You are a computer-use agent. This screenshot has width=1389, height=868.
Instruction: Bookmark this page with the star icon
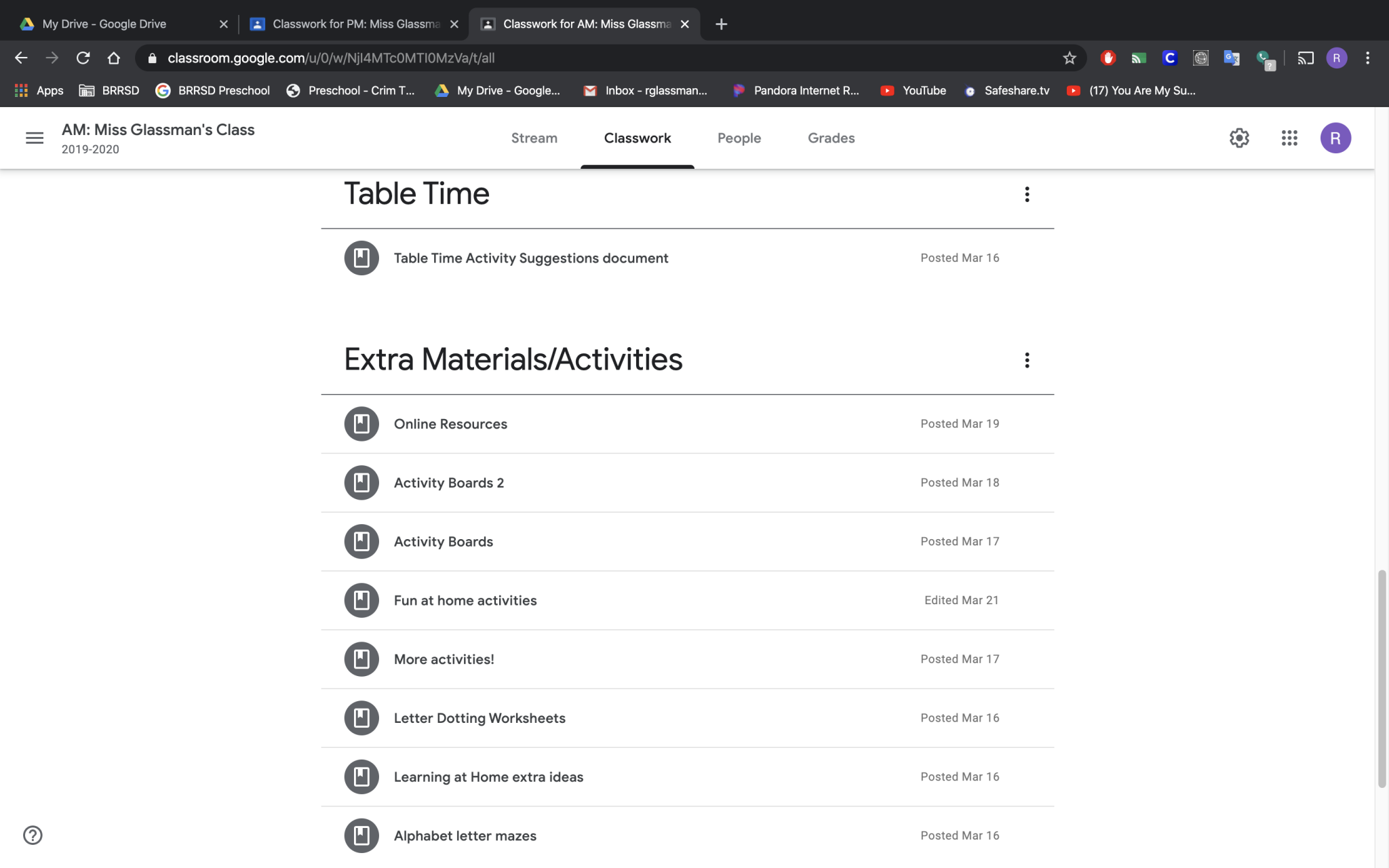1070,58
